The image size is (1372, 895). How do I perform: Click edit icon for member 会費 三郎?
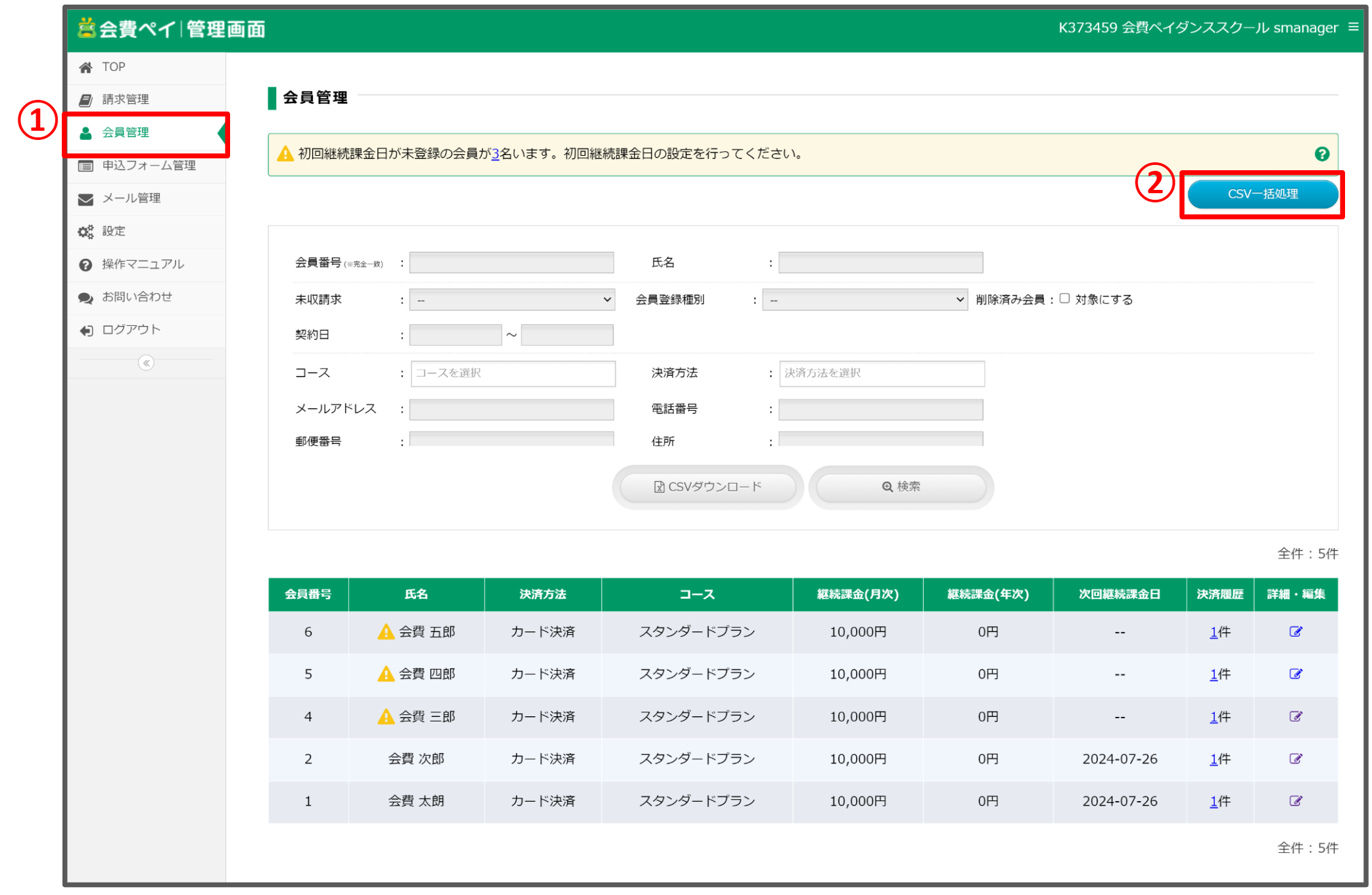[1295, 716]
